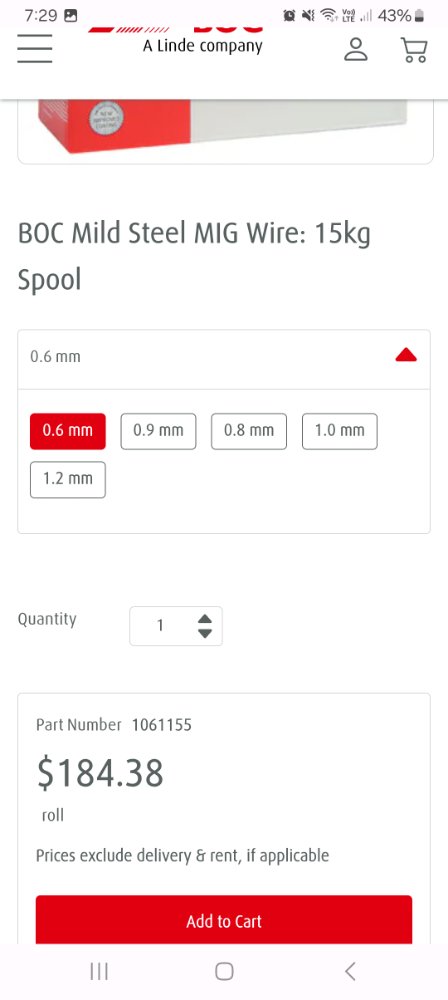
Task: Choose the 0.6 mm red option
Action: [68, 431]
